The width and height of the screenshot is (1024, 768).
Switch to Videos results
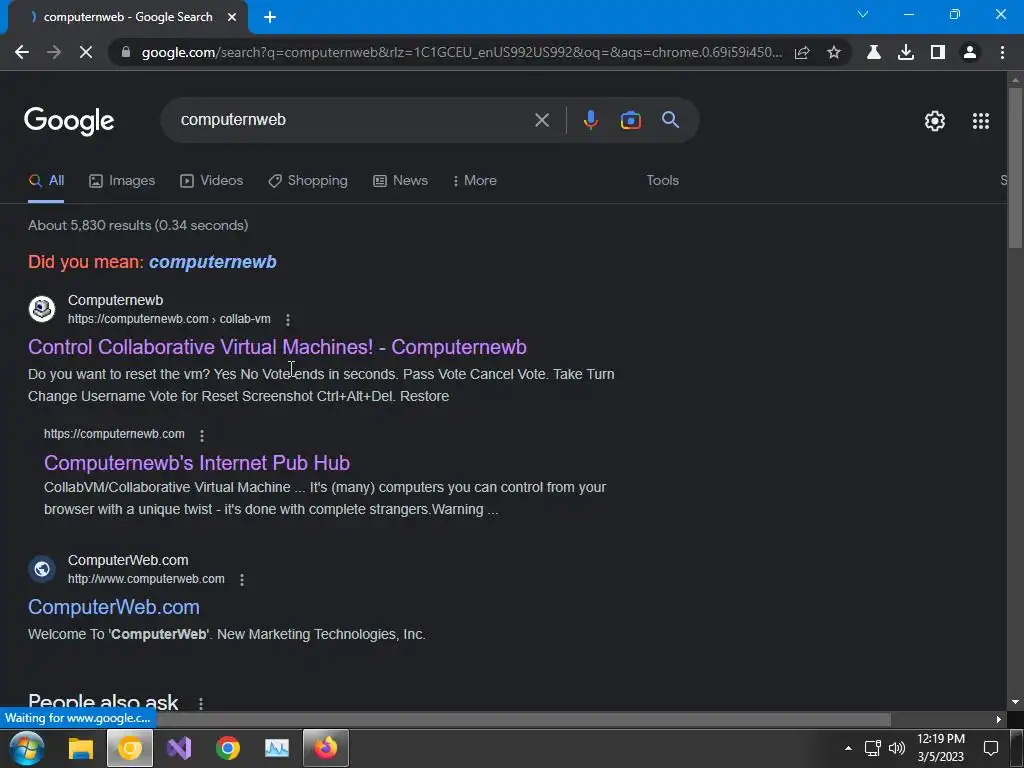[212, 181]
